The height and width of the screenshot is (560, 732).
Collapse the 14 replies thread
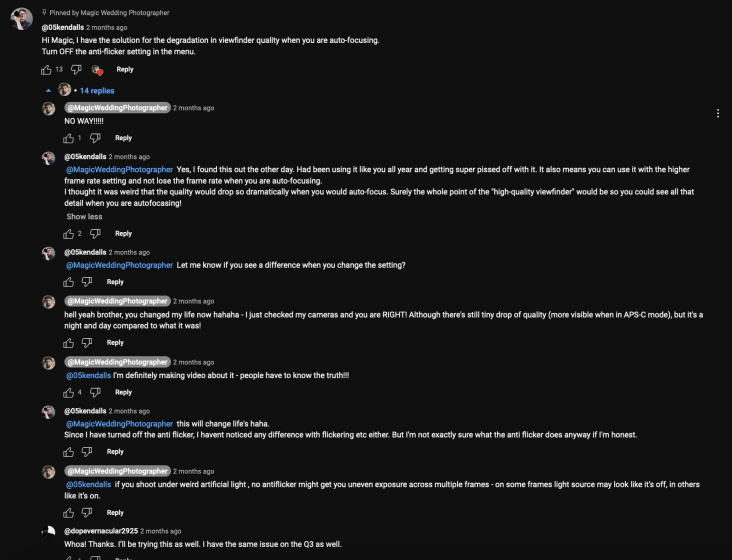click(x=97, y=91)
